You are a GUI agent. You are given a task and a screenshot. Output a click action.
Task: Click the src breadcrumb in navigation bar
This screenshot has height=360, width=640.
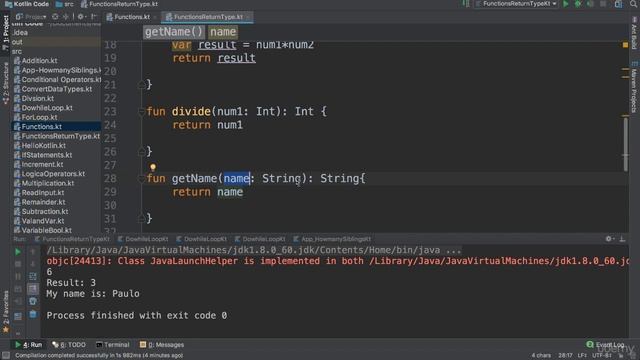65,4
